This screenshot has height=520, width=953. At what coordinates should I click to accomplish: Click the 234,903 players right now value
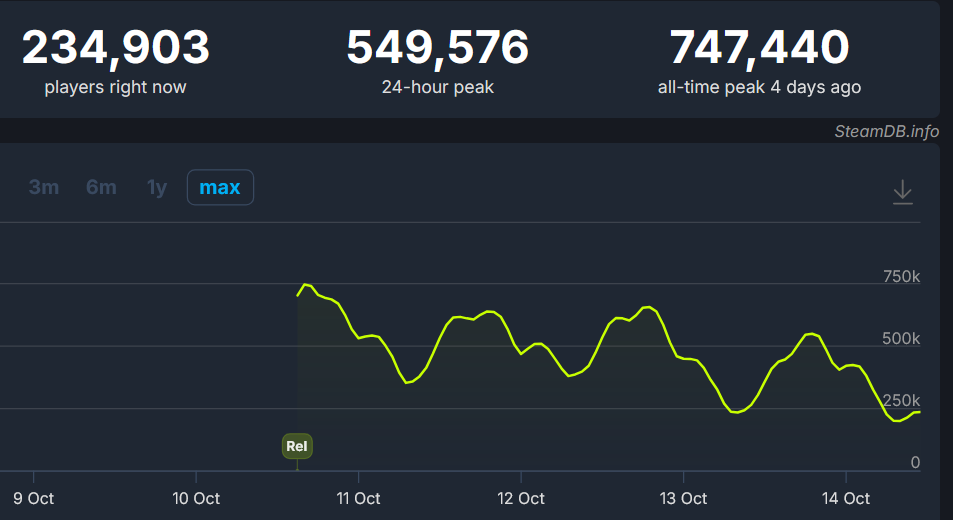click(115, 47)
